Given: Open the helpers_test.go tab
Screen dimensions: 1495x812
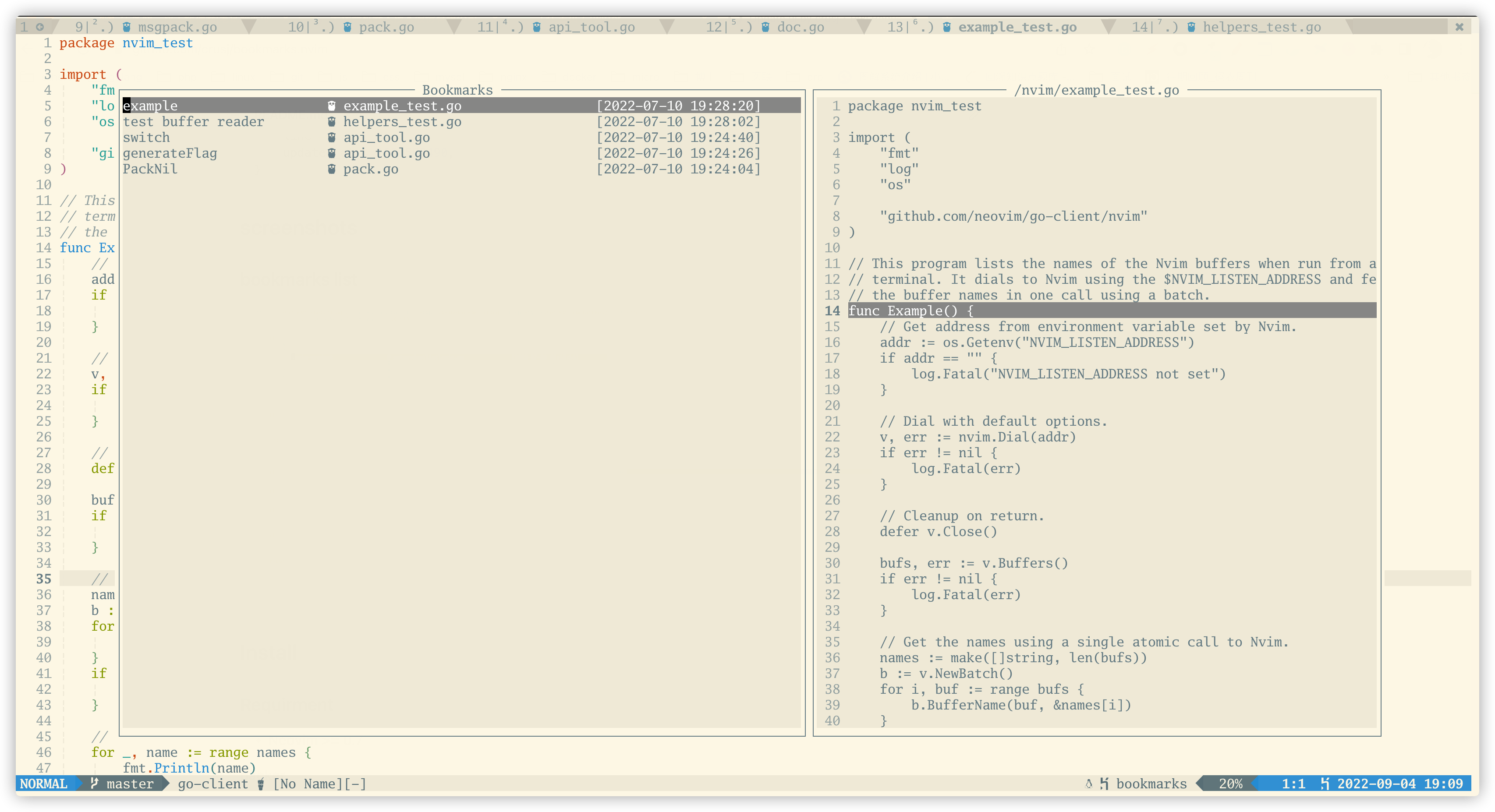Looking at the screenshot, I should pyautogui.click(x=1261, y=27).
